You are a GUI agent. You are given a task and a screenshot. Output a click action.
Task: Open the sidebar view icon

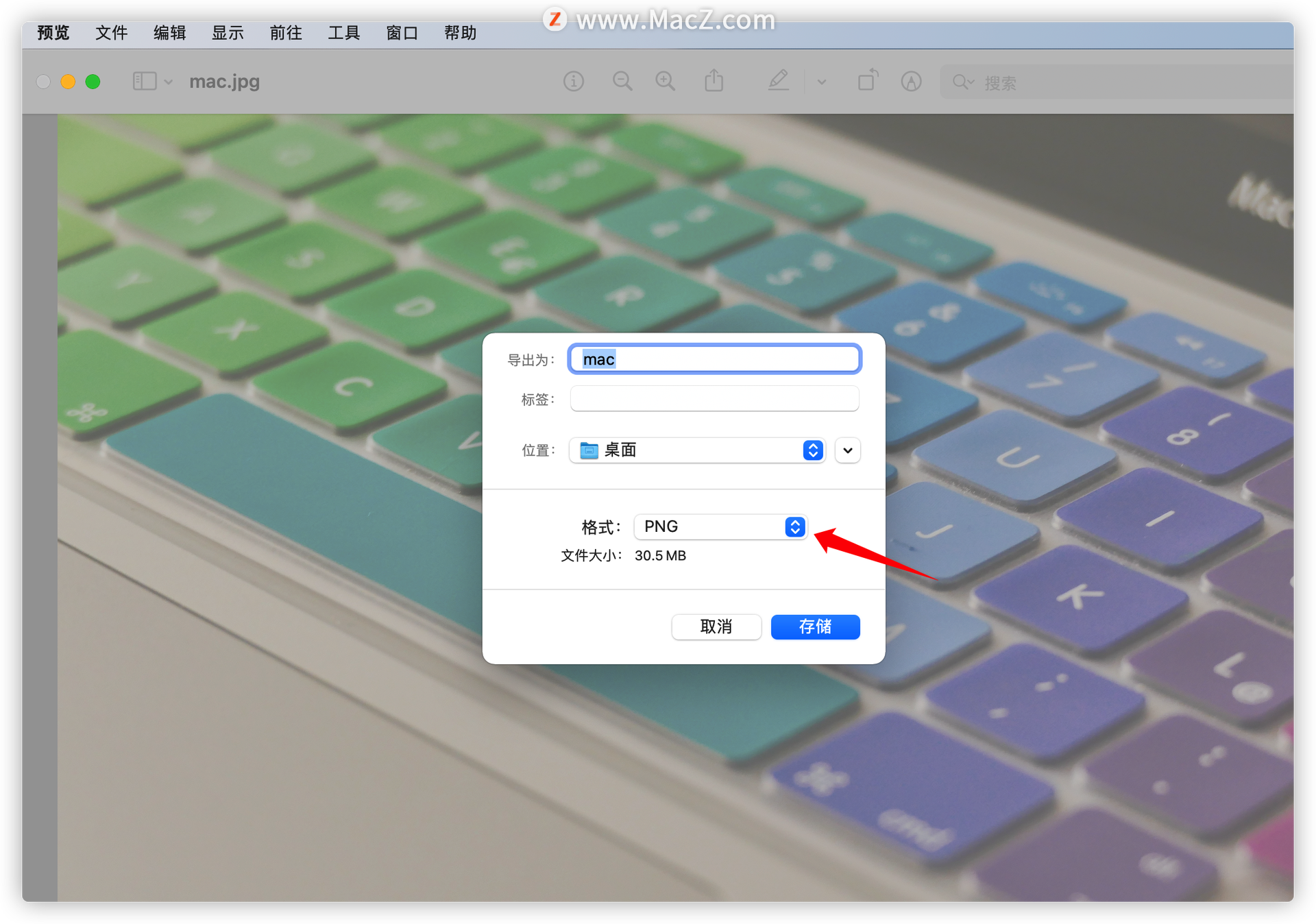145,82
